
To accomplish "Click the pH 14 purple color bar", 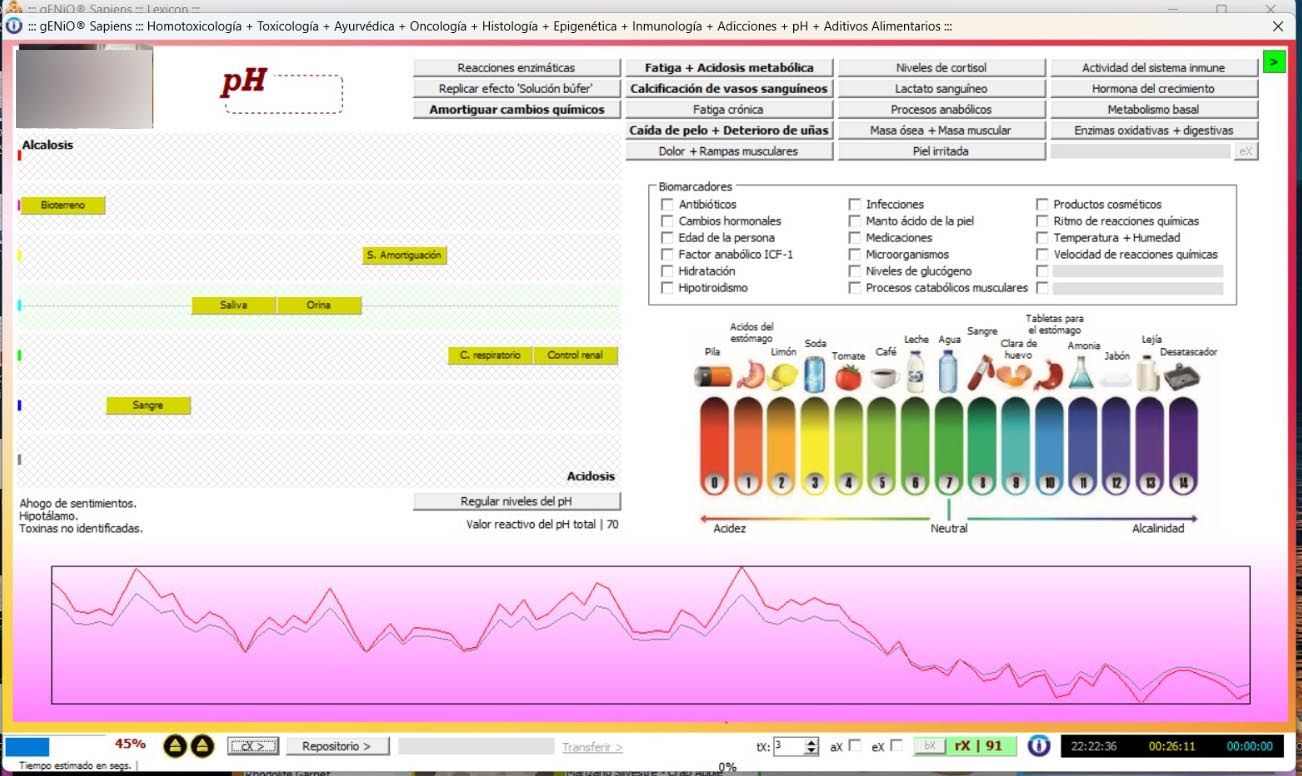I will pos(1183,445).
